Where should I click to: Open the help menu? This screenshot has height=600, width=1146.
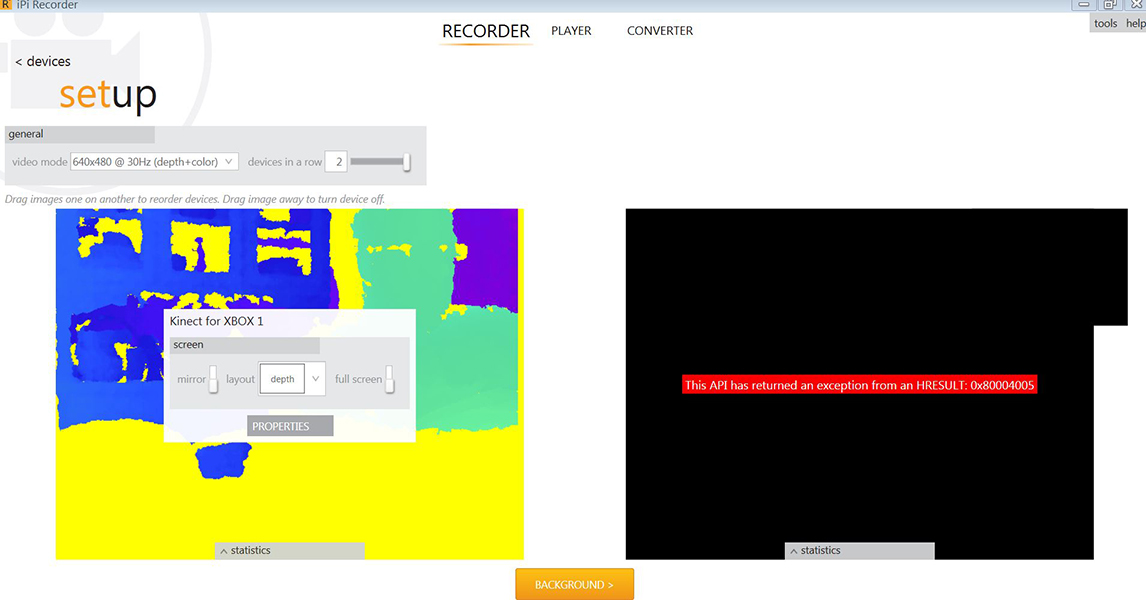click(1136, 23)
